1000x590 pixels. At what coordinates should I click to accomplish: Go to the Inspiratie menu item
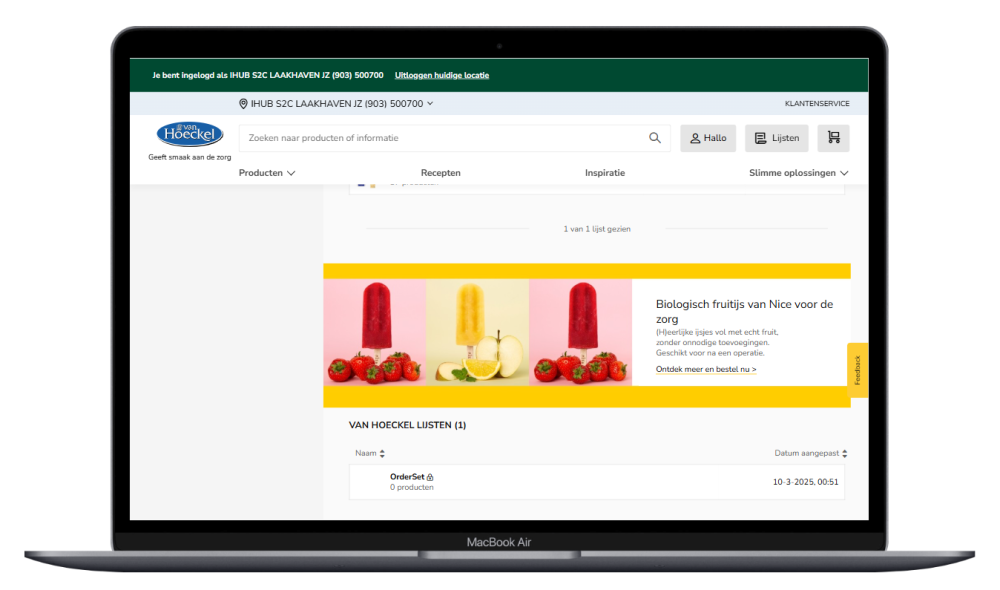(605, 173)
